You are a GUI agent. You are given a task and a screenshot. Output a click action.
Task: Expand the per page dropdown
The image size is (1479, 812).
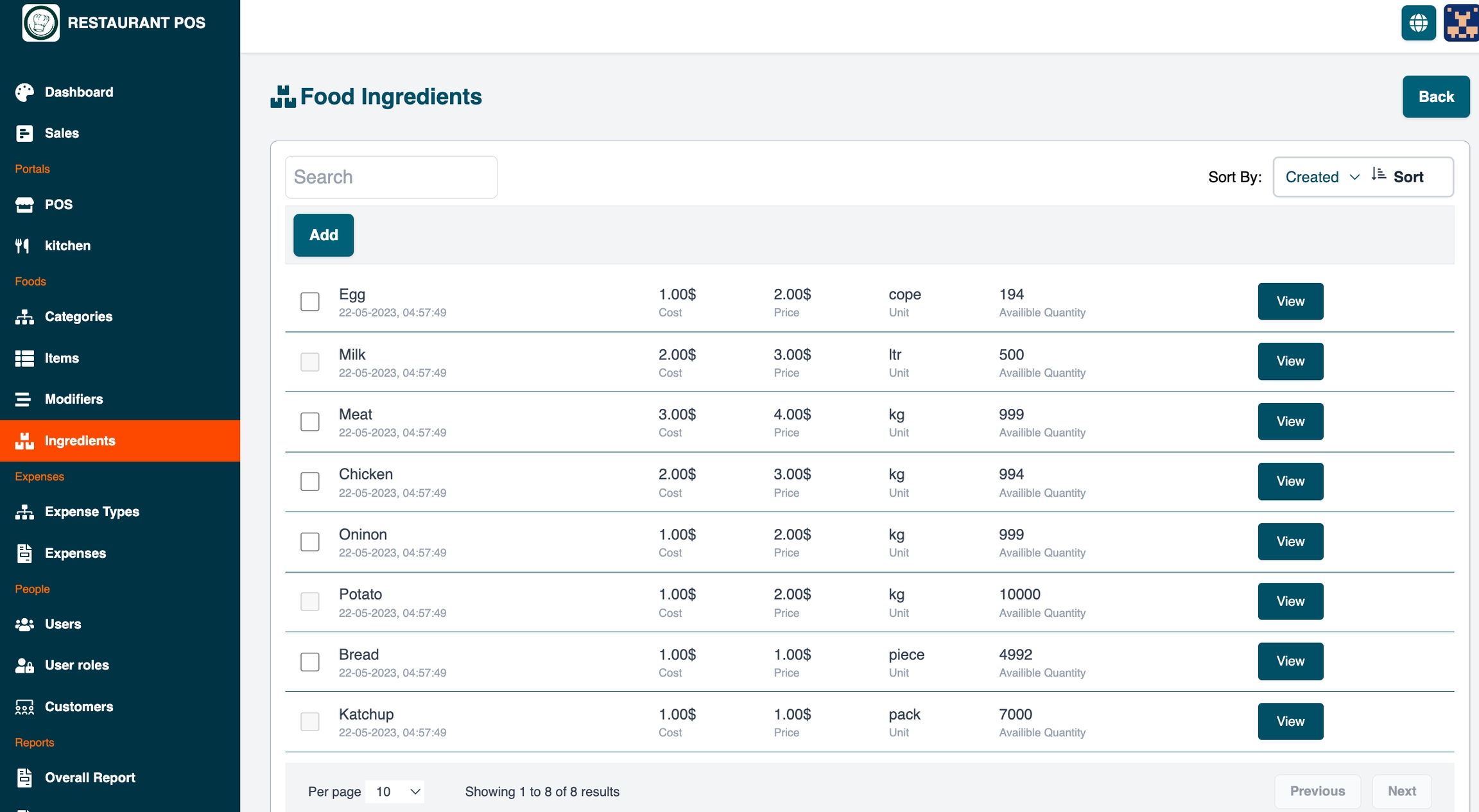click(x=396, y=791)
